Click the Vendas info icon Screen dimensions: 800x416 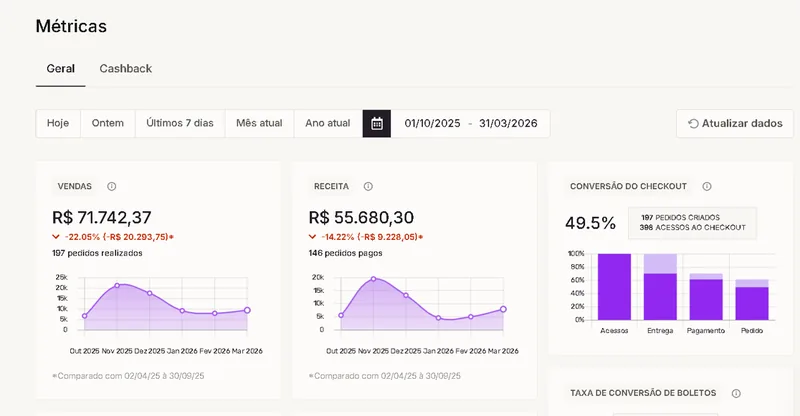coord(112,186)
